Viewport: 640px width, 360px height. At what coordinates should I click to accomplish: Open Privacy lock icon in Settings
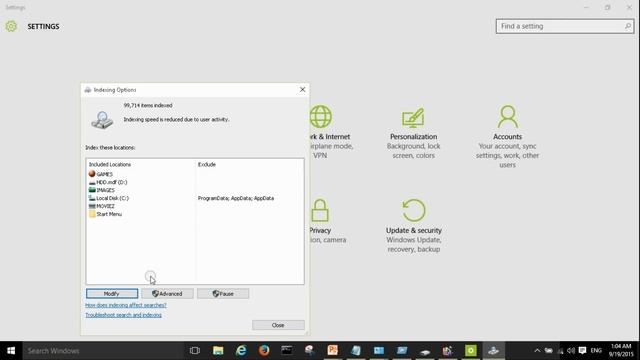coord(320,210)
